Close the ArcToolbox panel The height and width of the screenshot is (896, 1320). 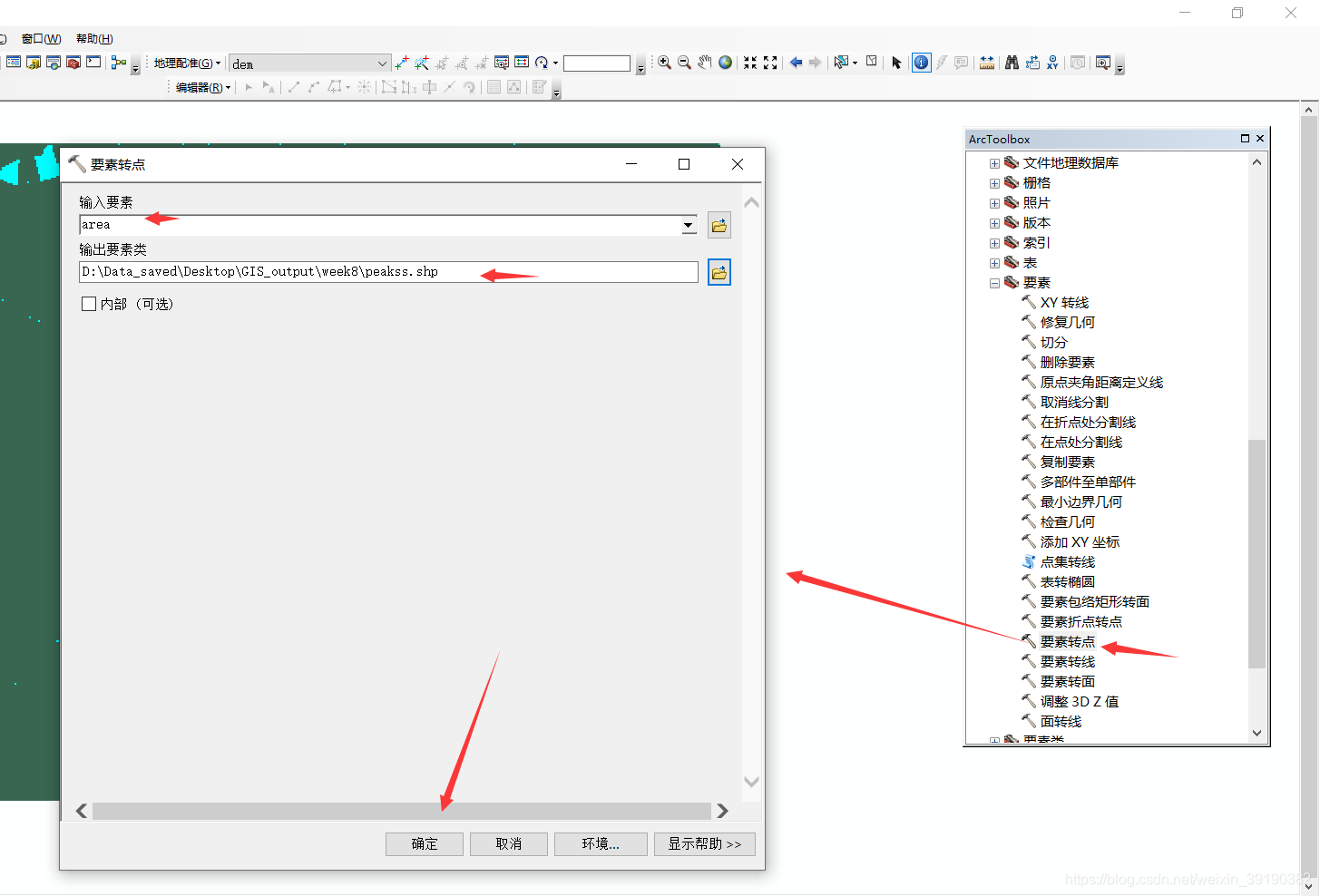1260,139
